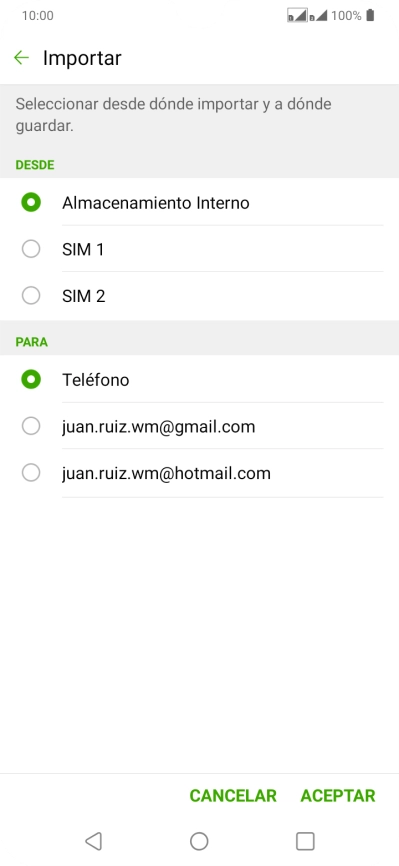Select the SIM 1 radio button
The width and height of the screenshot is (399, 866).
pos(31,249)
